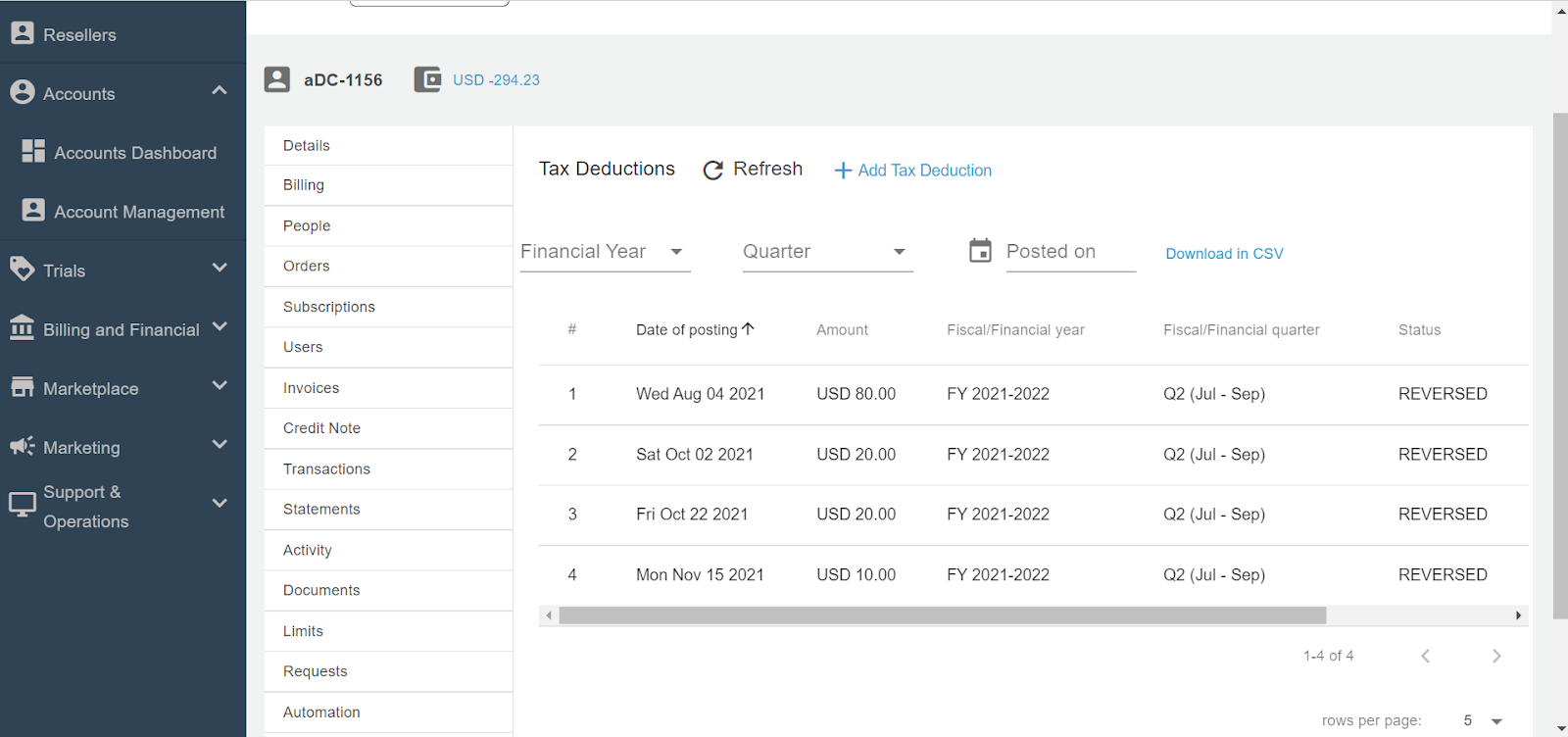The image size is (1568, 737).
Task: Click the Support & Operations monitor icon
Action: (x=22, y=505)
